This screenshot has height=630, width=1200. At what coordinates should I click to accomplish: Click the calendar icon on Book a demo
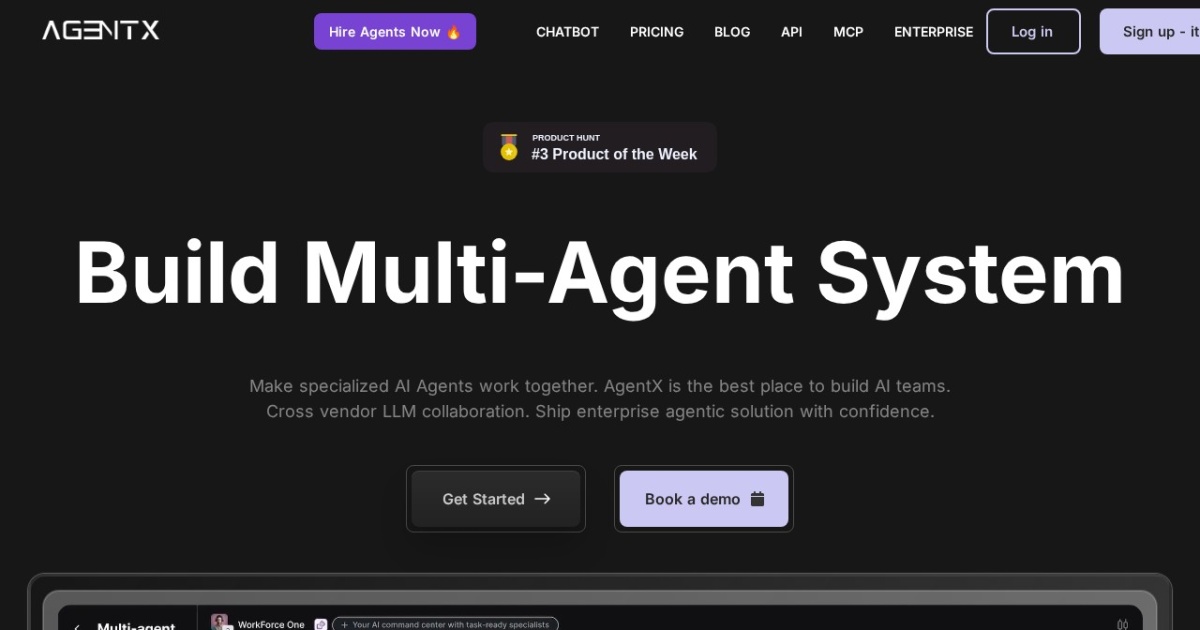[757, 499]
